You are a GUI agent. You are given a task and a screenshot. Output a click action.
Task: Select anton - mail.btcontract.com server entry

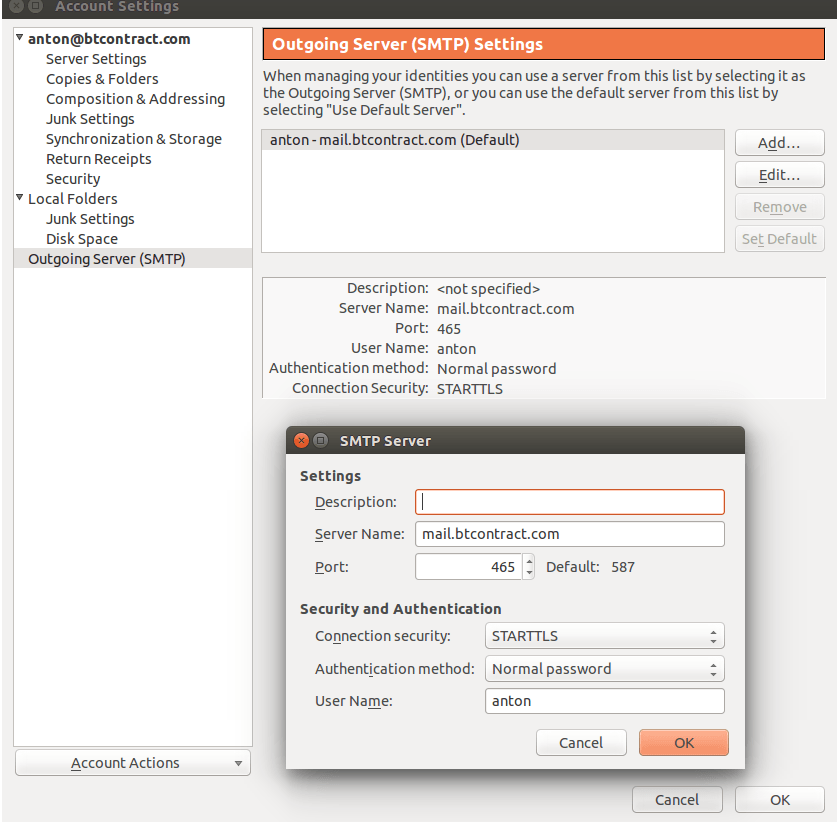(394, 141)
